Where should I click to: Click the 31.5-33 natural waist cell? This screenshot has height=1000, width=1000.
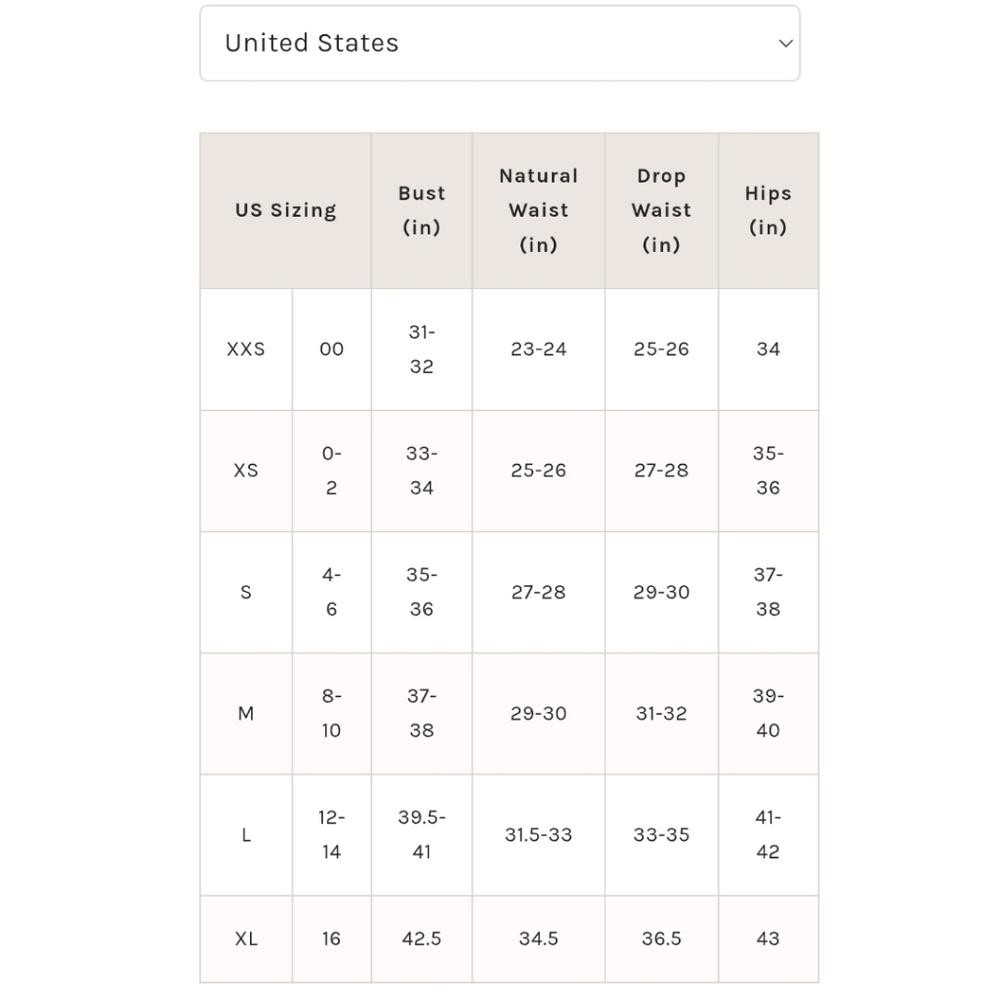tap(538, 835)
